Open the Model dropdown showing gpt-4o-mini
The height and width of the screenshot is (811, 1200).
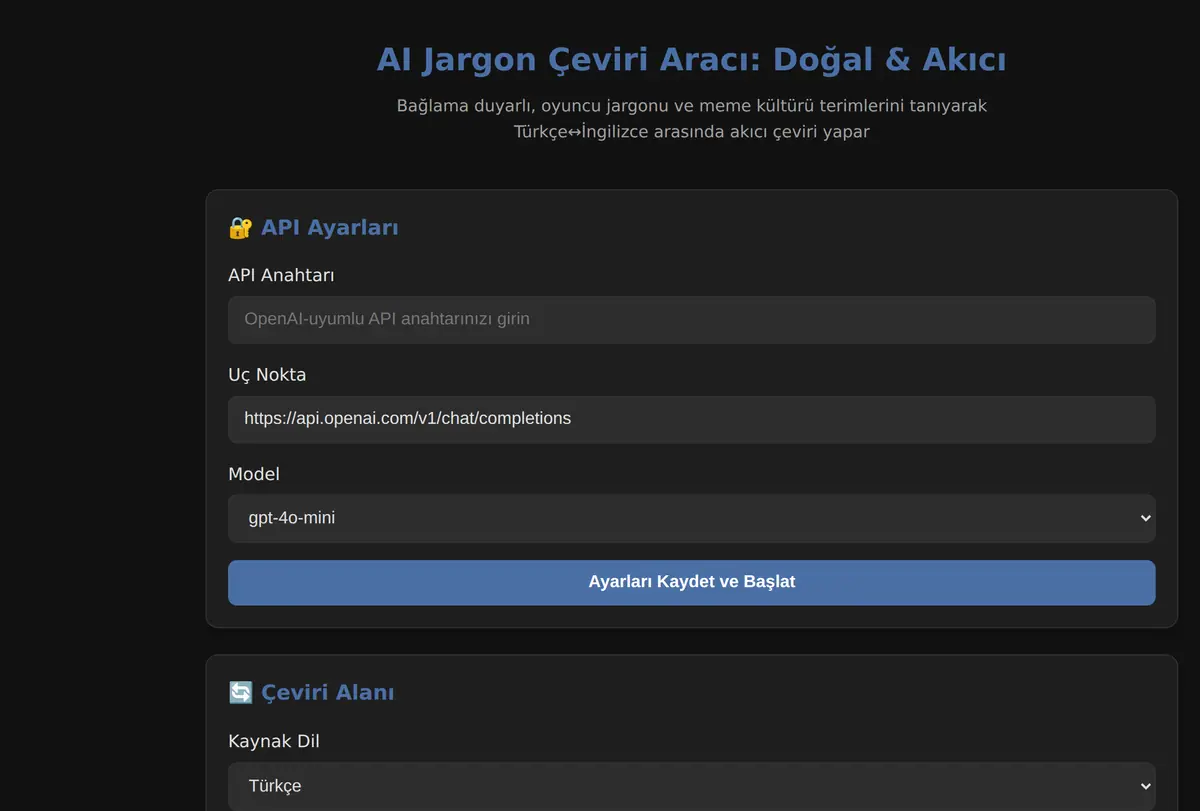click(691, 518)
